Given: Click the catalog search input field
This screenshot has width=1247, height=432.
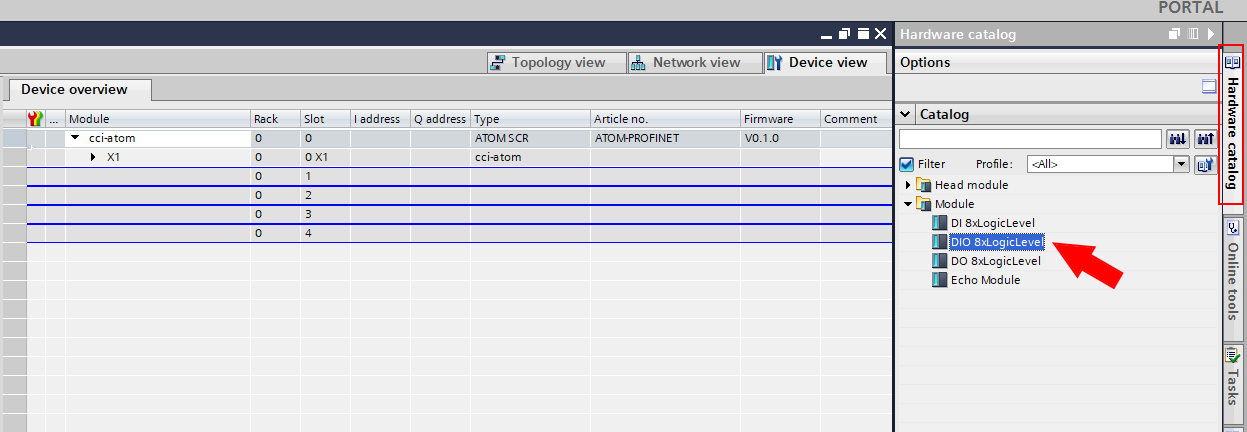Looking at the screenshot, I should click(1030, 139).
